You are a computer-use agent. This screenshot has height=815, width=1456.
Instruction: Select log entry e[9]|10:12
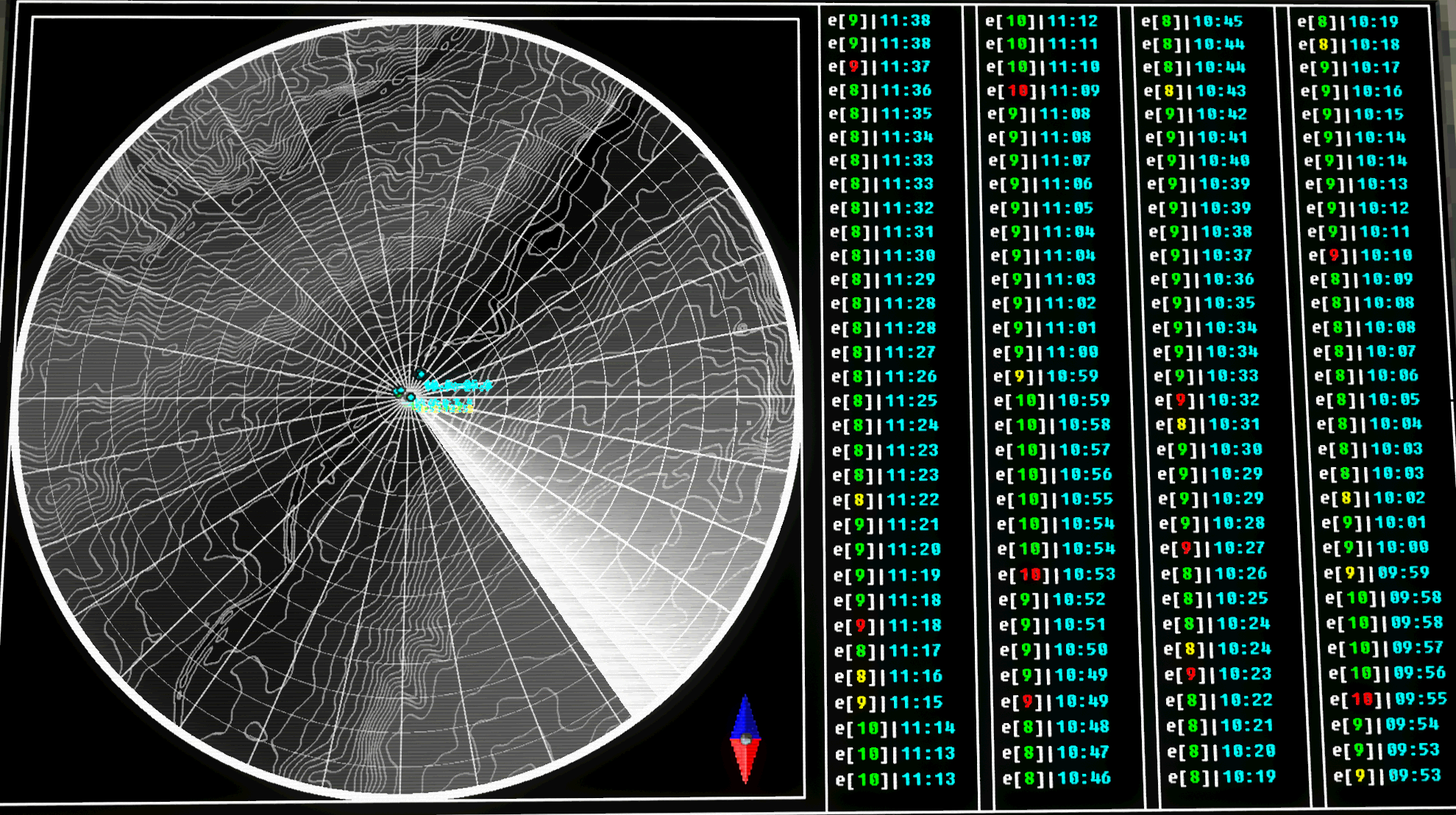pos(1357,208)
